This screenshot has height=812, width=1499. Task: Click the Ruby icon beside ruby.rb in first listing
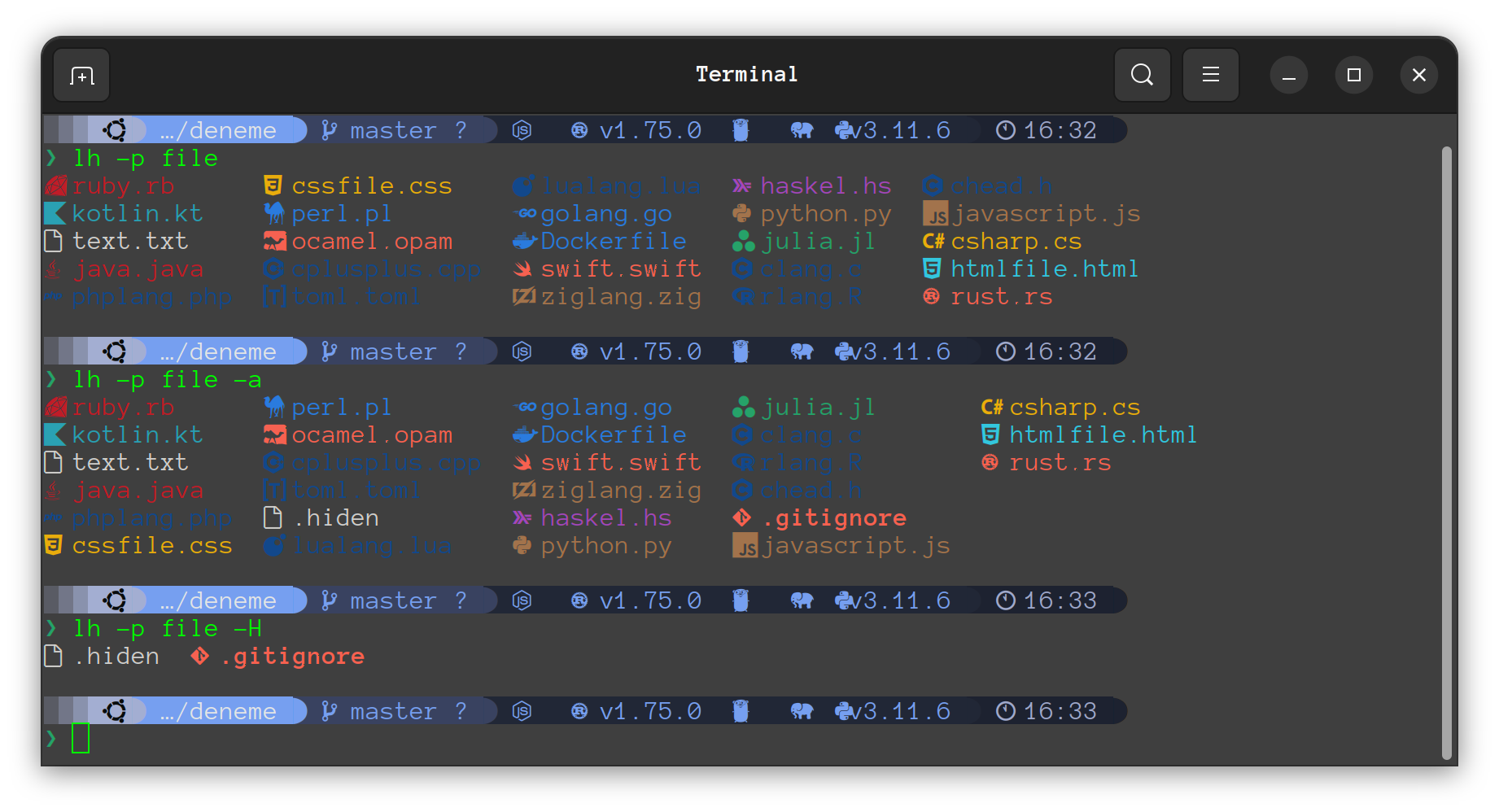point(55,186)
